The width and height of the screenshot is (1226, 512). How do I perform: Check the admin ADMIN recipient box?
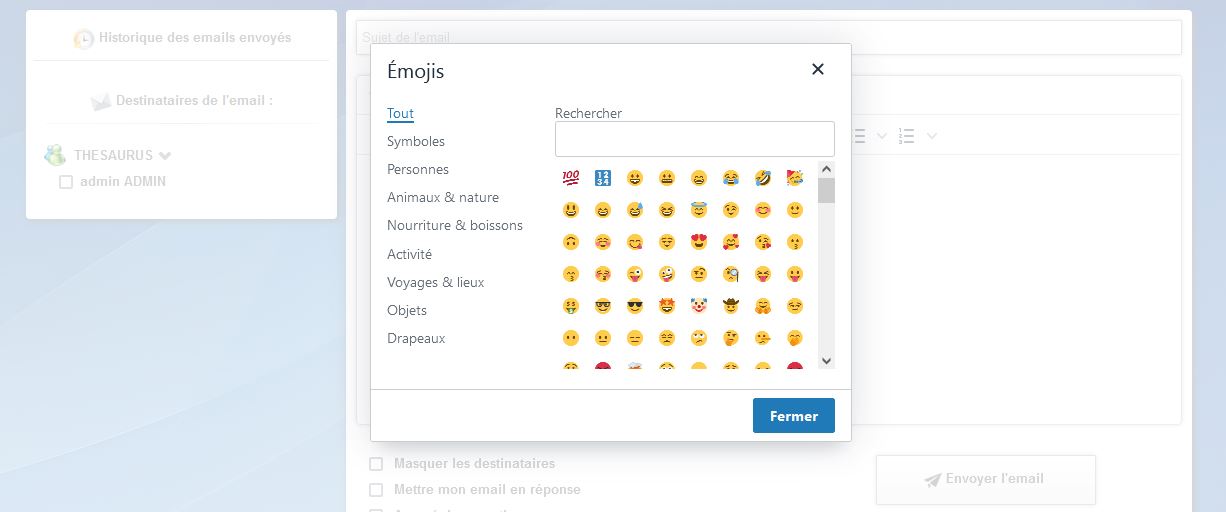66,182
